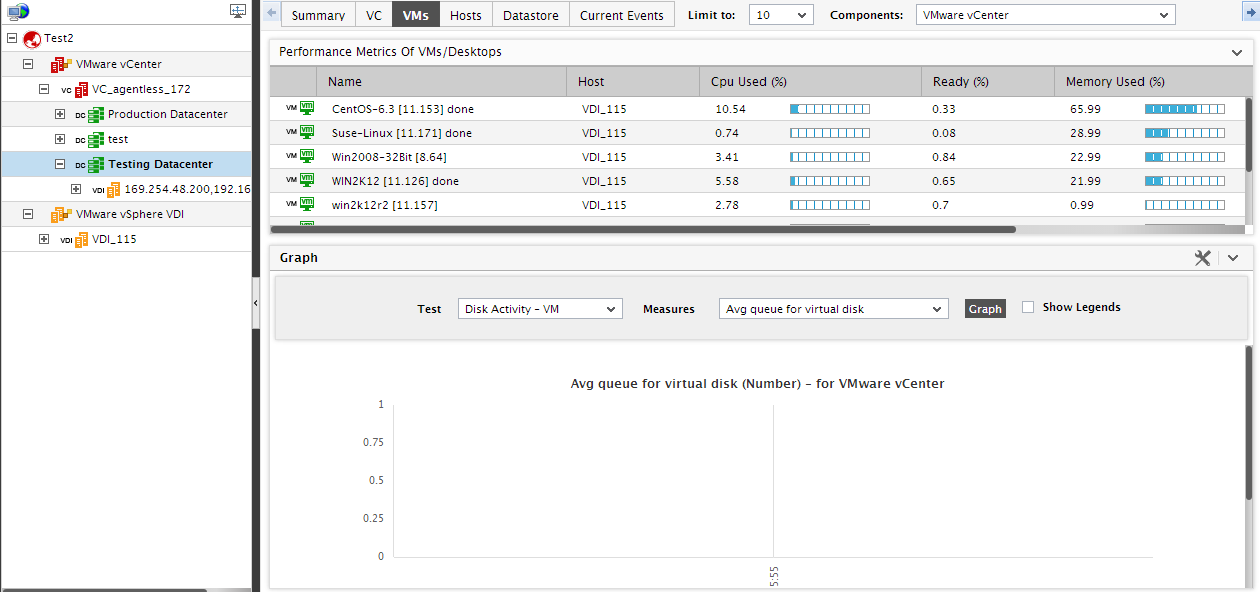Click the VM icon for CentOS-6.3
Viewport: 1260px width, 592px height.
click(x=308, y=108)
